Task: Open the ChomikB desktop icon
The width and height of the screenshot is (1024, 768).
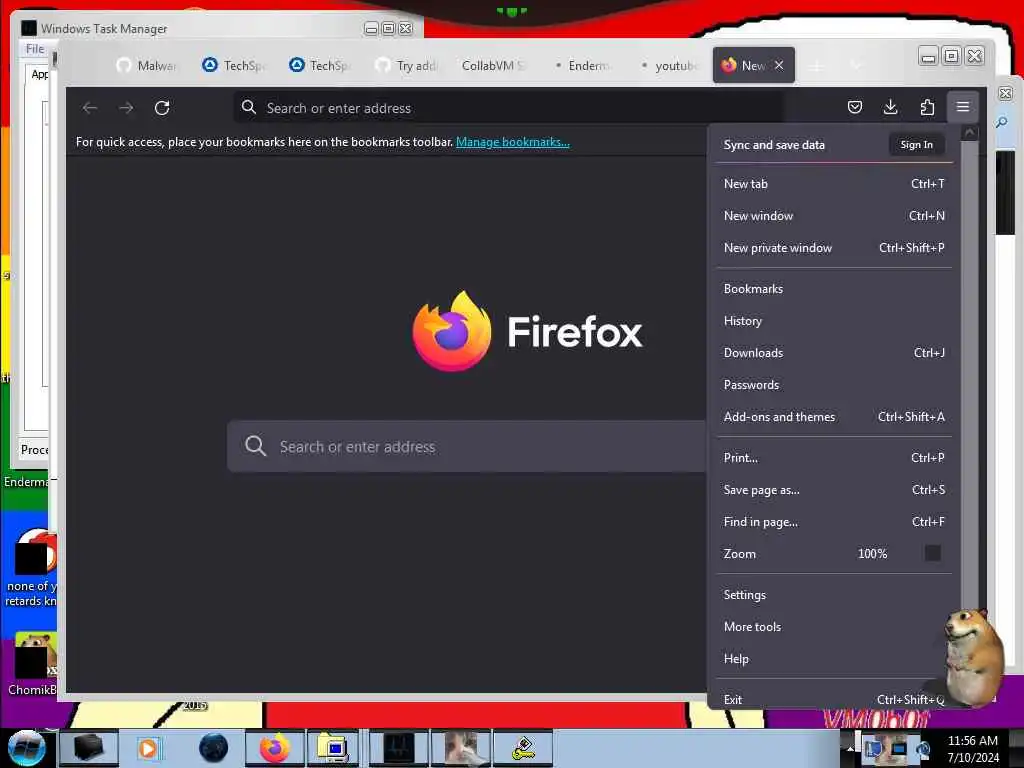Action: coord(31,664)
